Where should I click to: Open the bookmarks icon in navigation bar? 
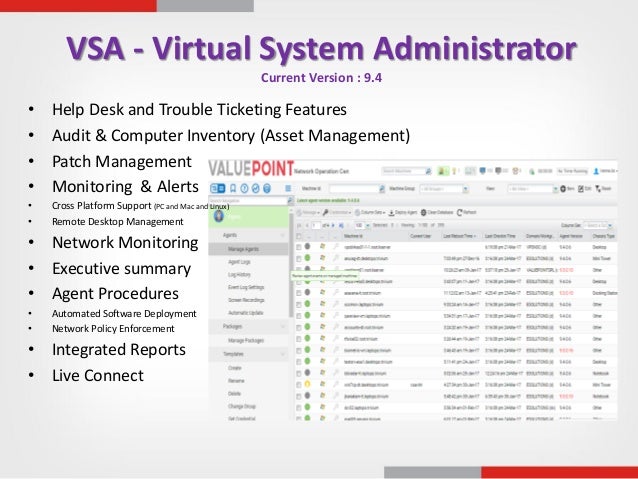pos(233,188)
